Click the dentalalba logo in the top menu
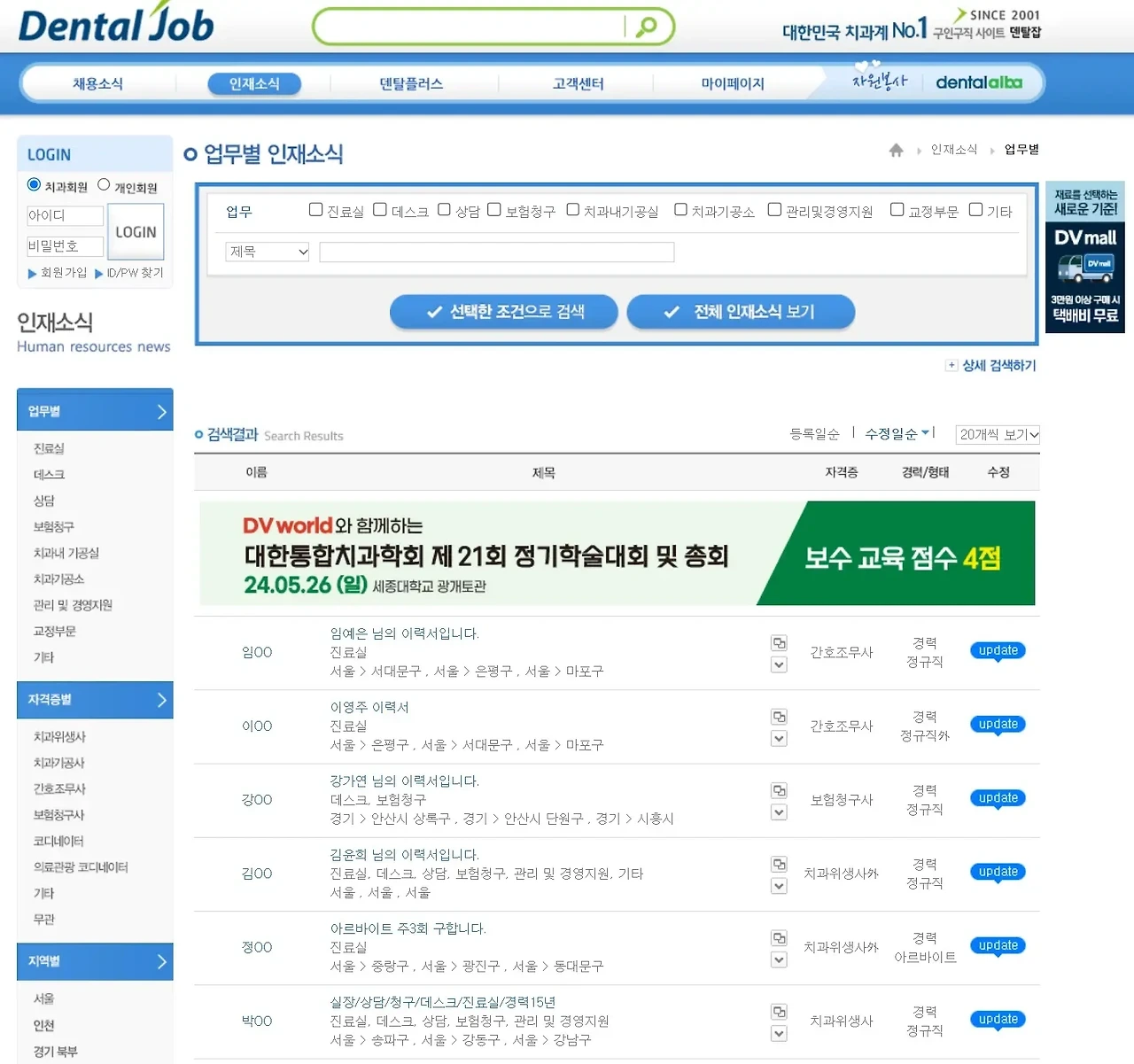Viewport: 1134px width, 1064px height. point(979,82)
